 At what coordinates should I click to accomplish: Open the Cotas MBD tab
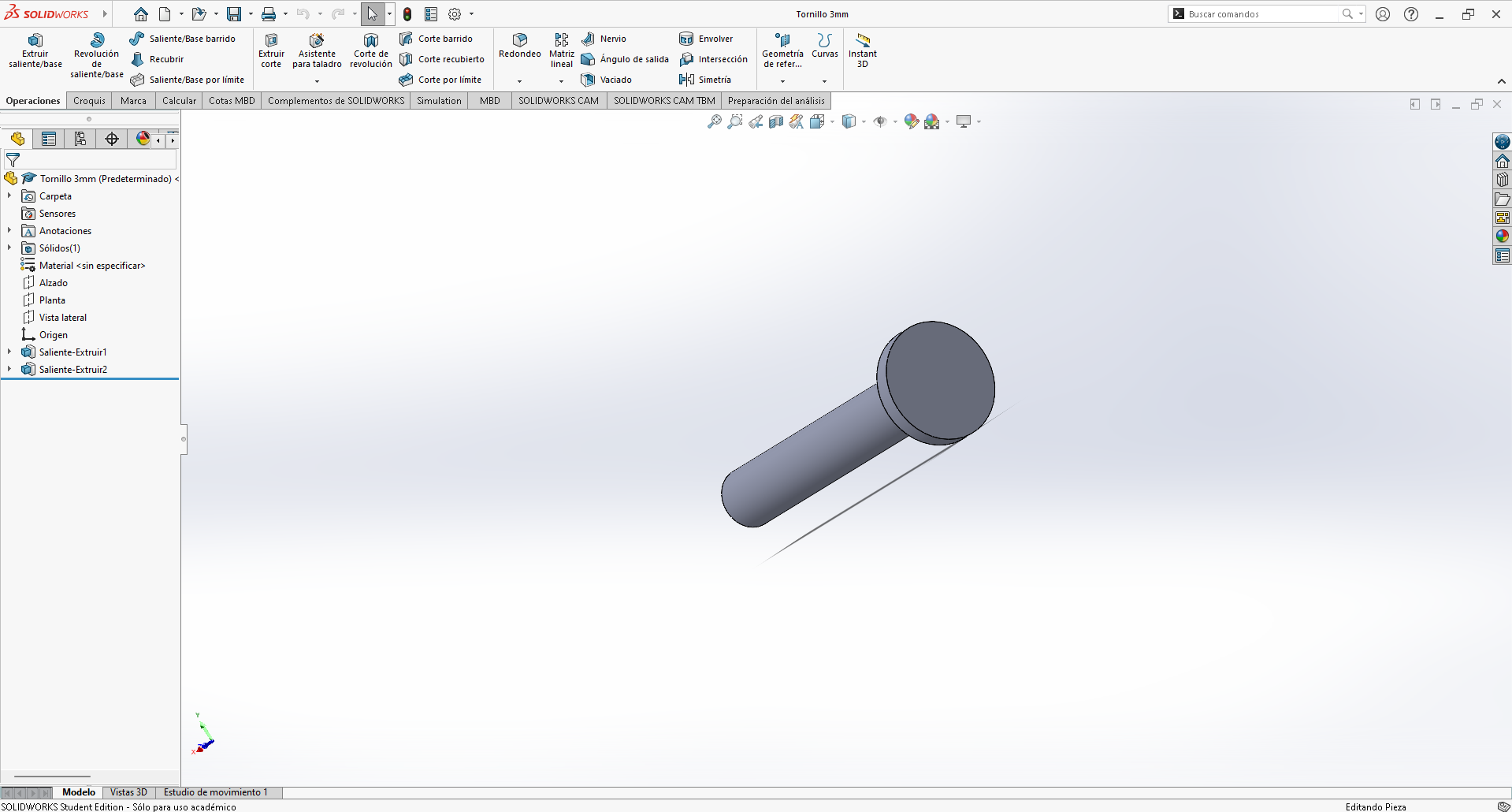click(x=232, y=101)
